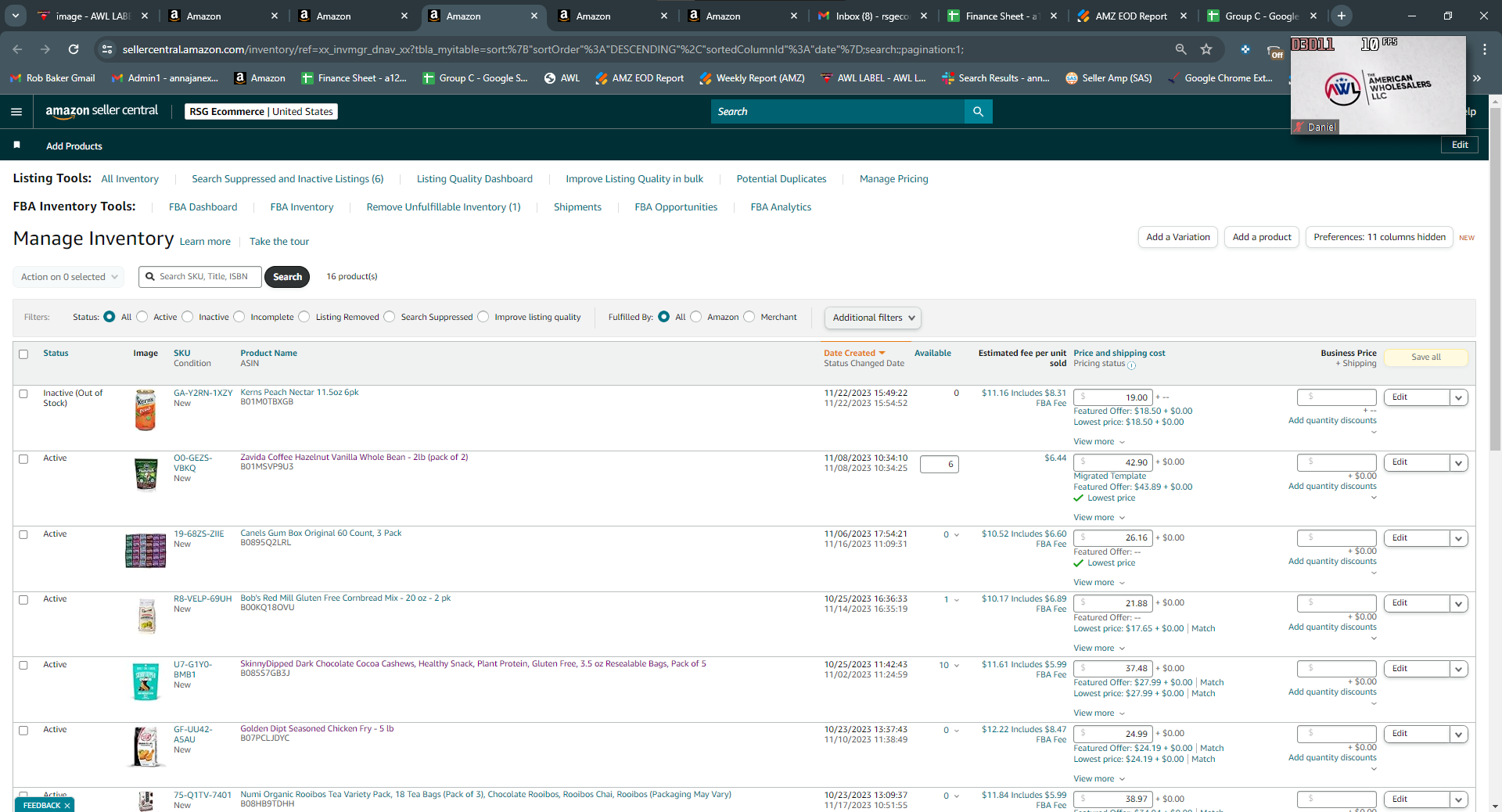The height and width of the screenshot is (812, 1502).
Task: Open the SkinnyDipped Cashews product thumbnail
Action: pyautogui.click(x=146, y=681)
